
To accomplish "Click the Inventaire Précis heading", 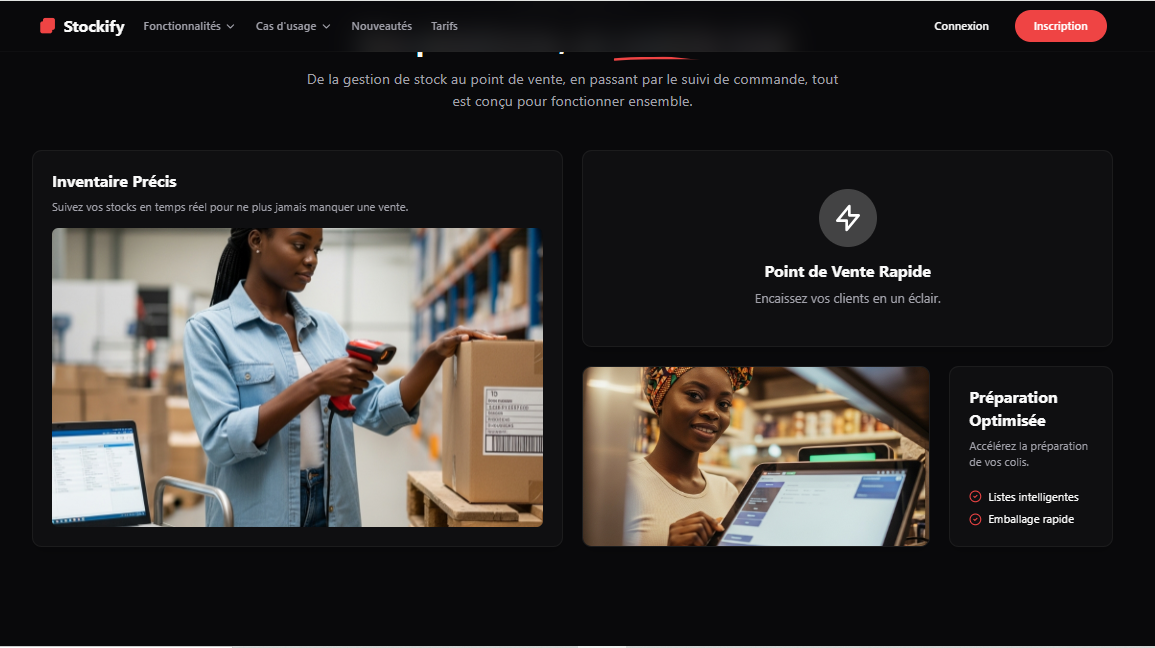I will 114,182.
